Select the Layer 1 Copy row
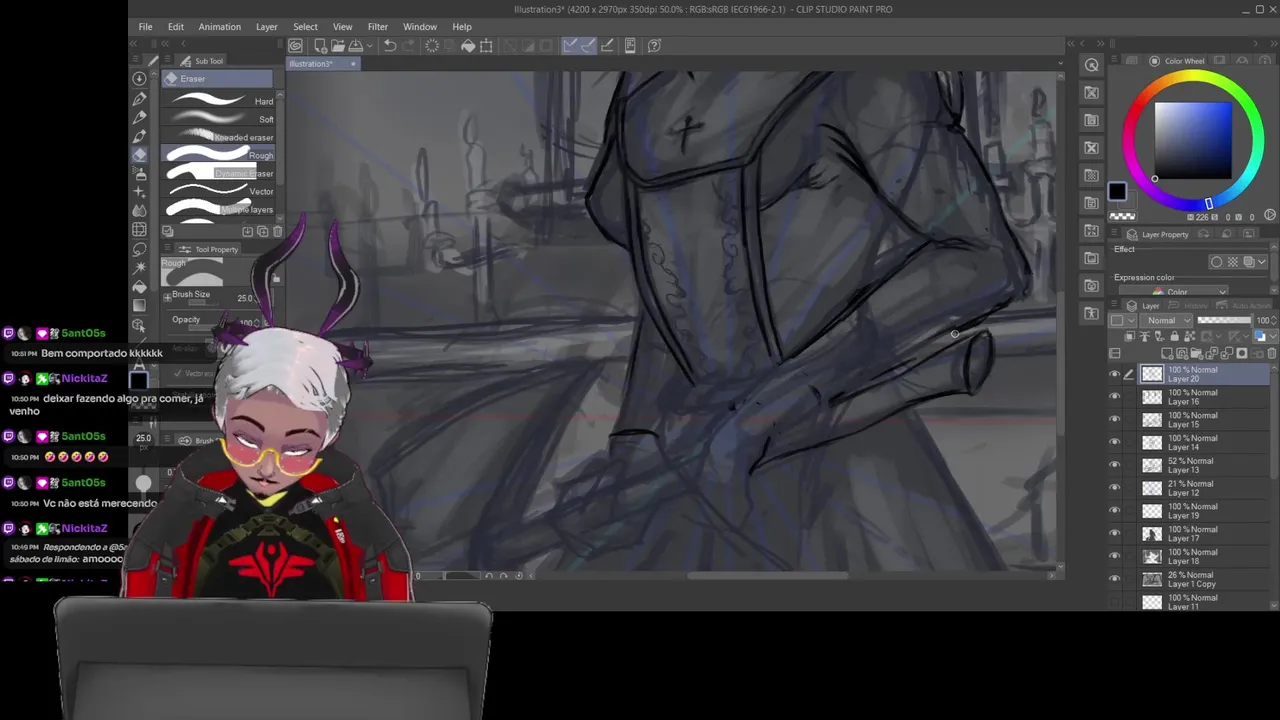1280x720 pixels. click(1190, 579)
